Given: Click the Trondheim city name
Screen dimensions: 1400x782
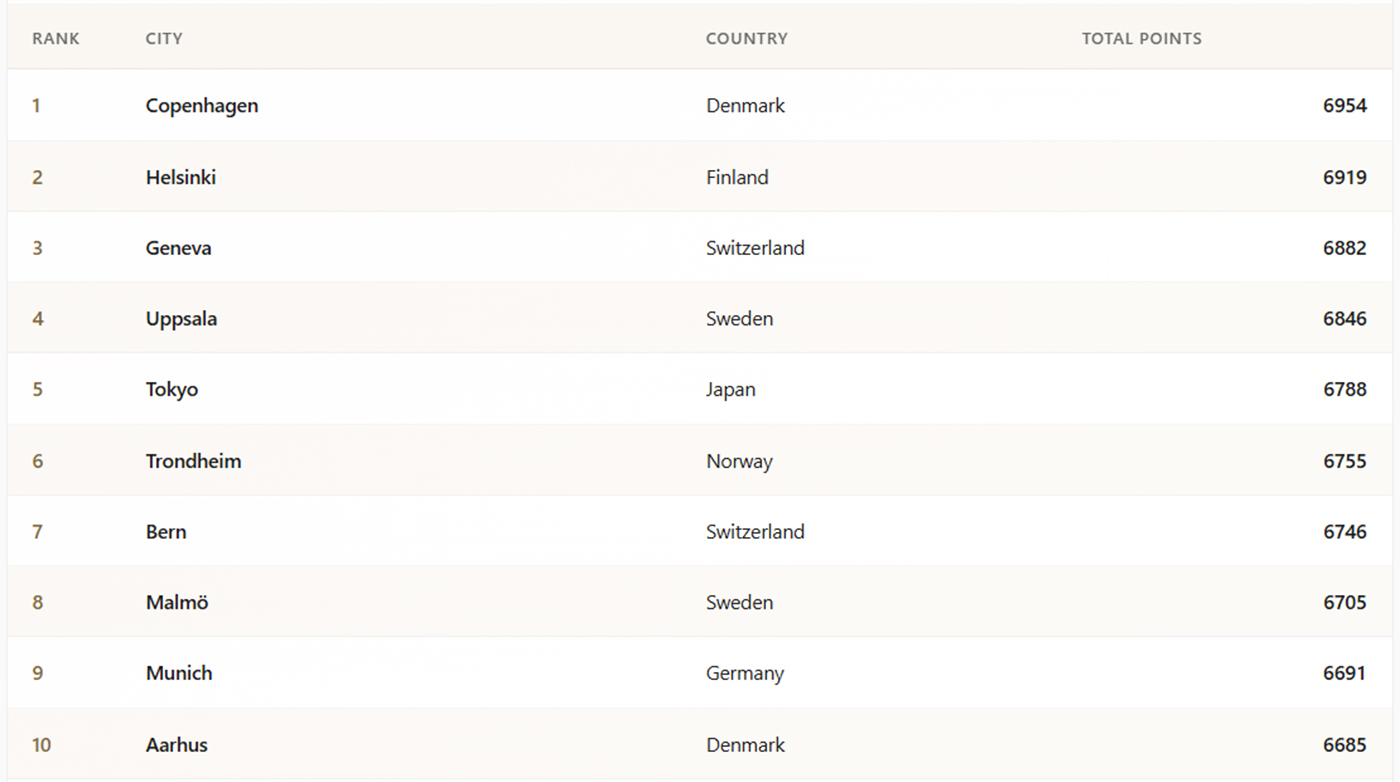Looking at the screenshot, I should point(193,461).
